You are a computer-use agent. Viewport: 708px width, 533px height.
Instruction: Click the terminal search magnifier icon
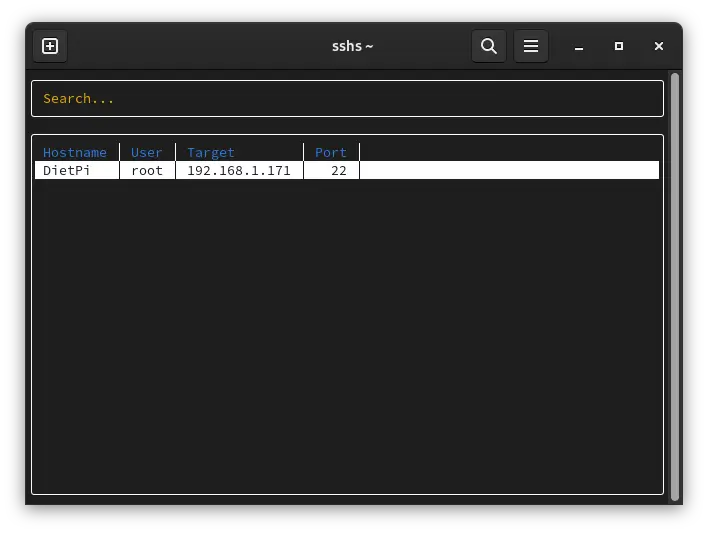[488, 46]
